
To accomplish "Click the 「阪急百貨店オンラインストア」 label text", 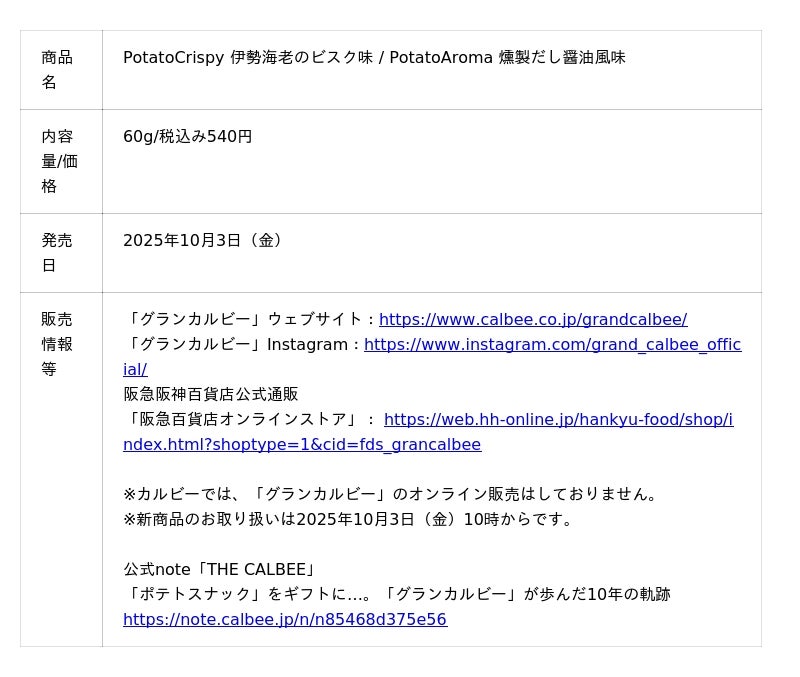I will point(249,420).
